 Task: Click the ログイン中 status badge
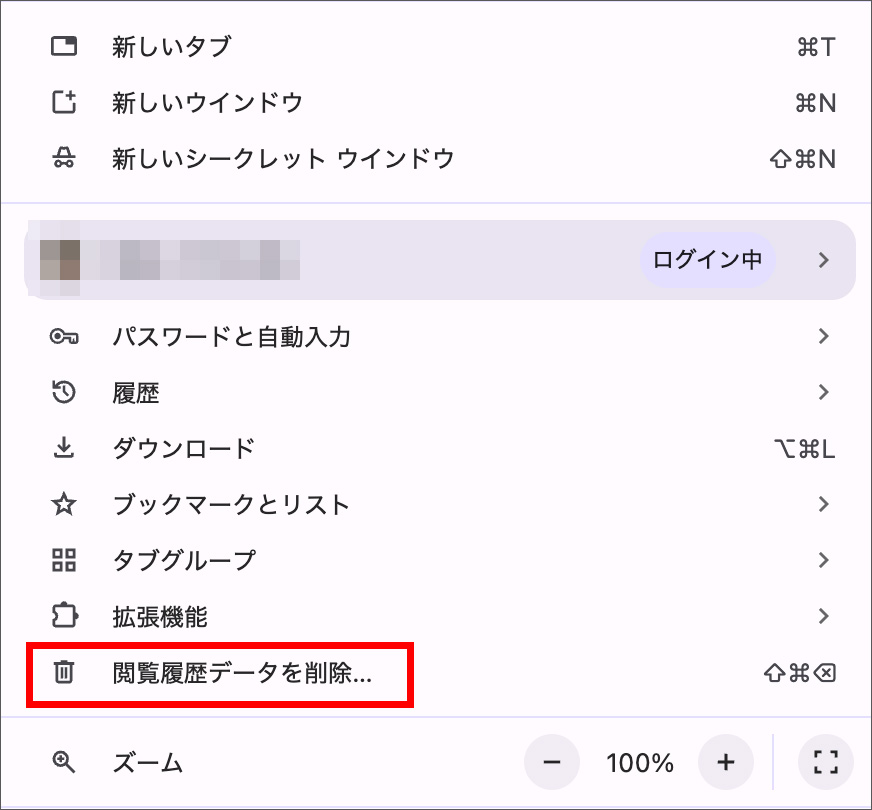[x=707, y=260]
